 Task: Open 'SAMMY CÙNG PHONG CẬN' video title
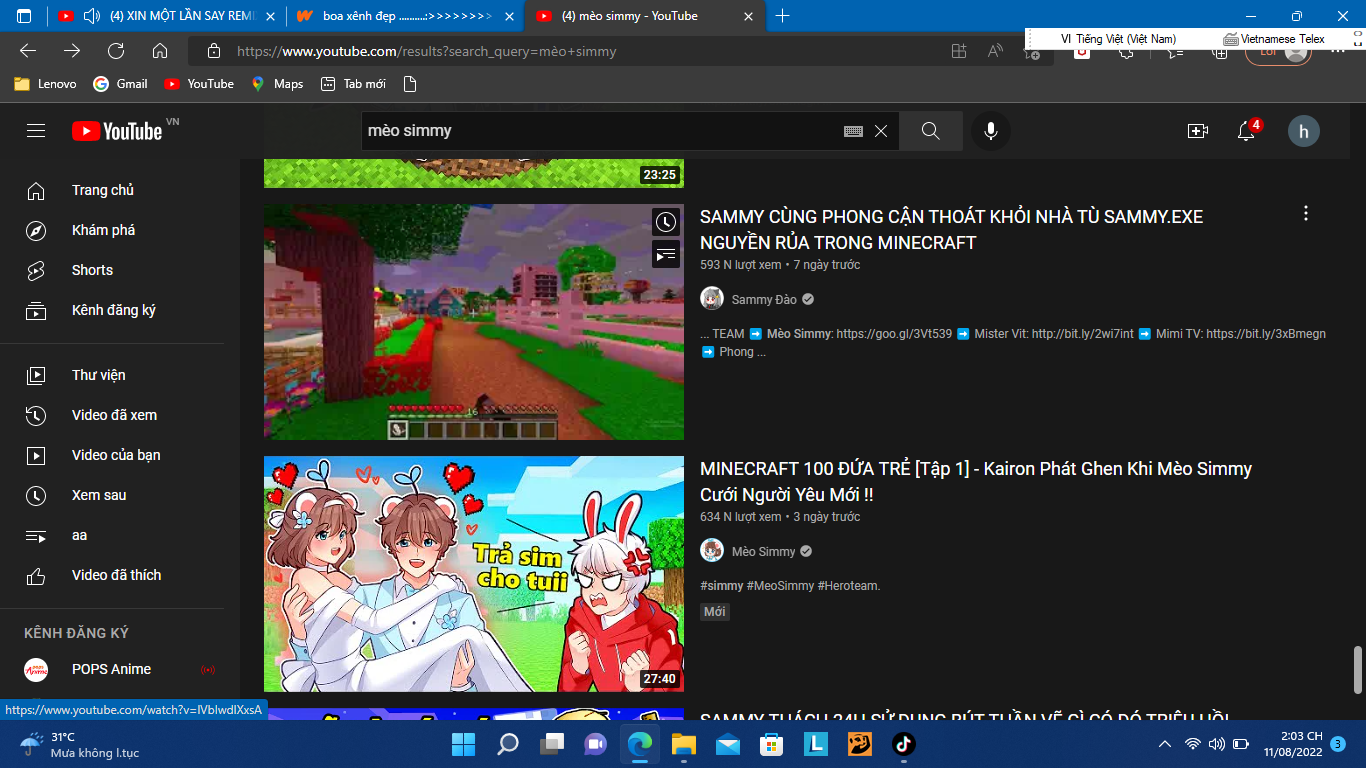click(x=951, y=229)
